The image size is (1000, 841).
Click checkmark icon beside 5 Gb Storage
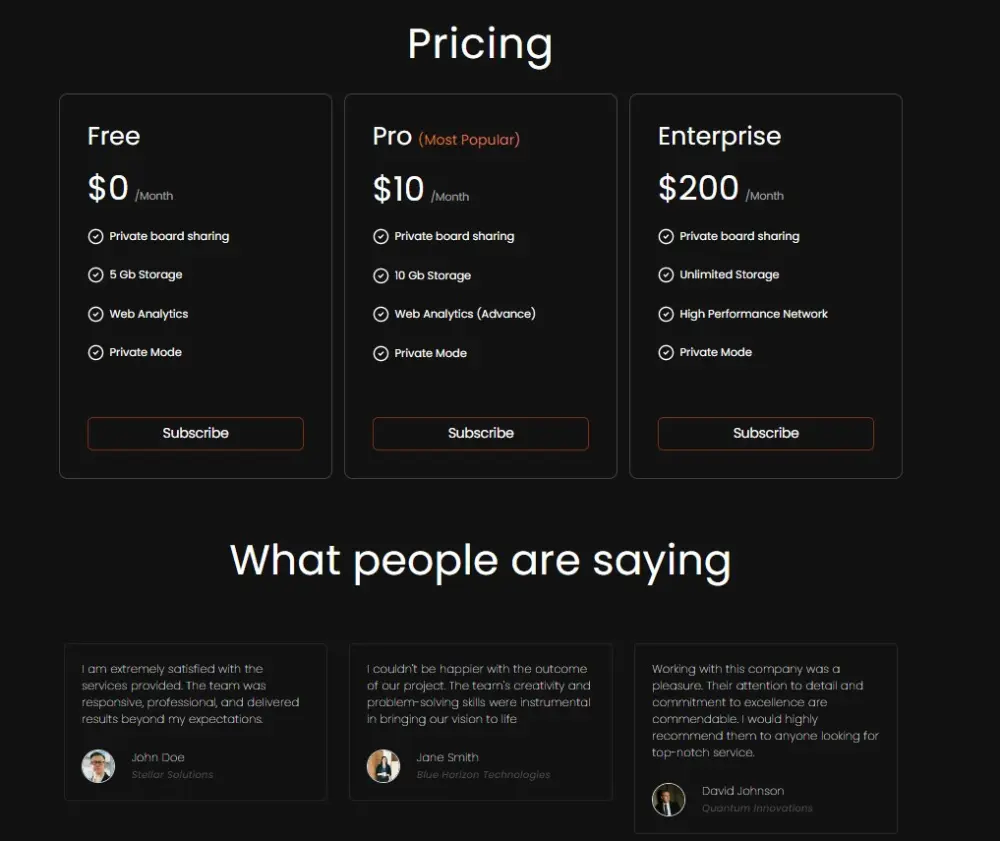pos(96,275)
